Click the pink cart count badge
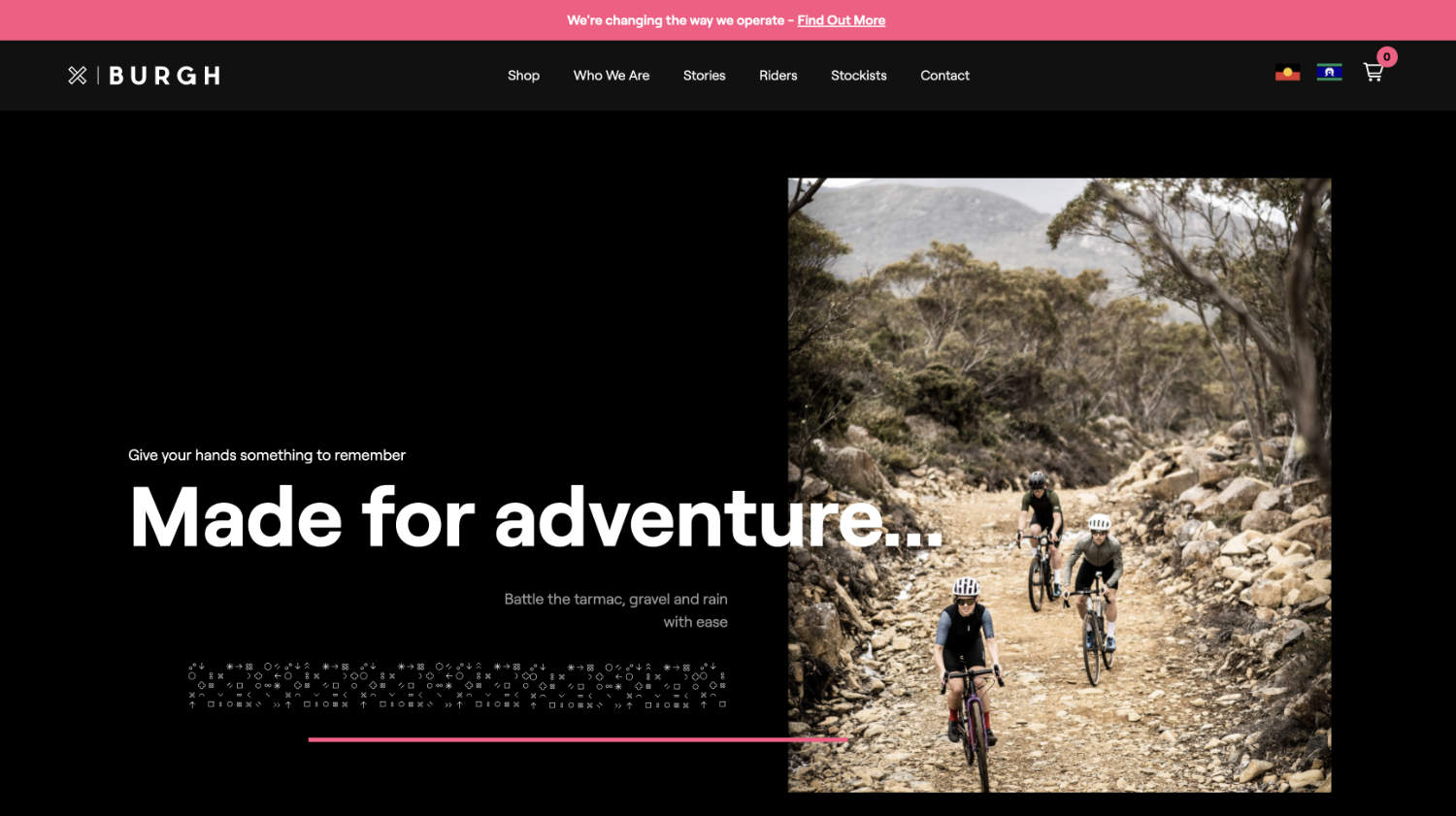The height and width of the screenshot is (816, 1456). point(1387,57)
